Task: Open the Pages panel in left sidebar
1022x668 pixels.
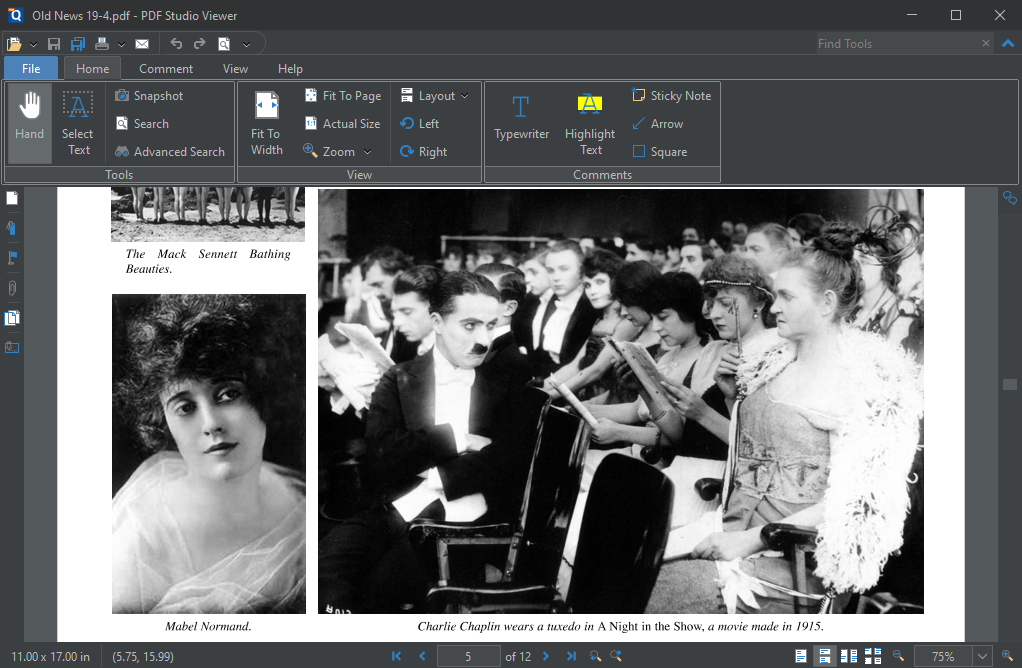Action: (12, 198)
